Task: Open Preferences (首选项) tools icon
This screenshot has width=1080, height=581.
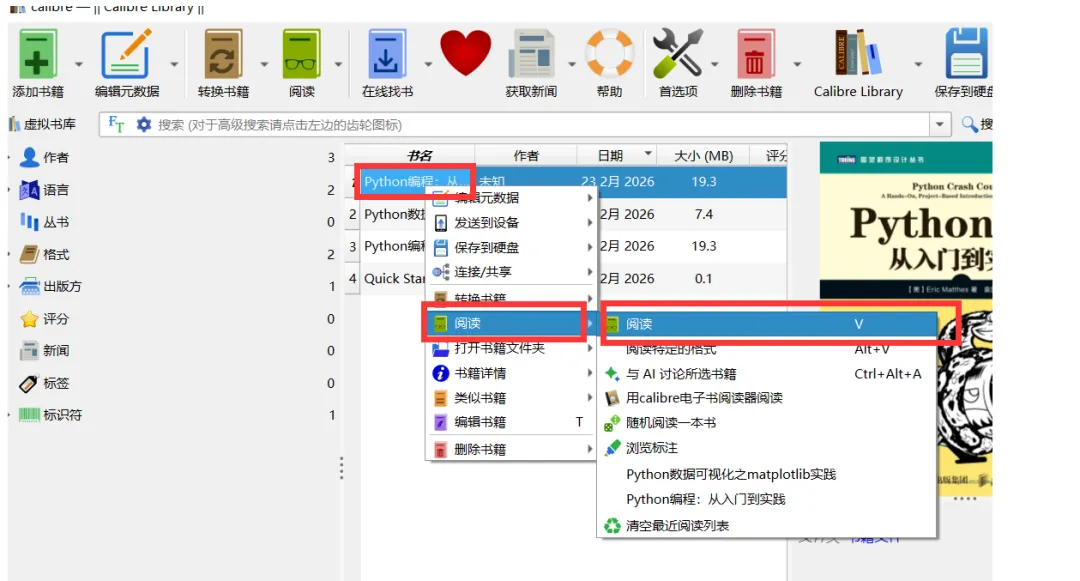Action: 678,52
